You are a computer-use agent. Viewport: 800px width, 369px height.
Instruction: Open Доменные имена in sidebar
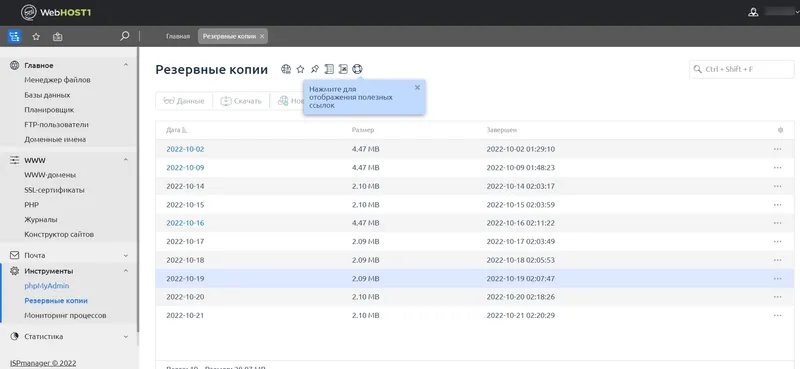pos(55,139)
